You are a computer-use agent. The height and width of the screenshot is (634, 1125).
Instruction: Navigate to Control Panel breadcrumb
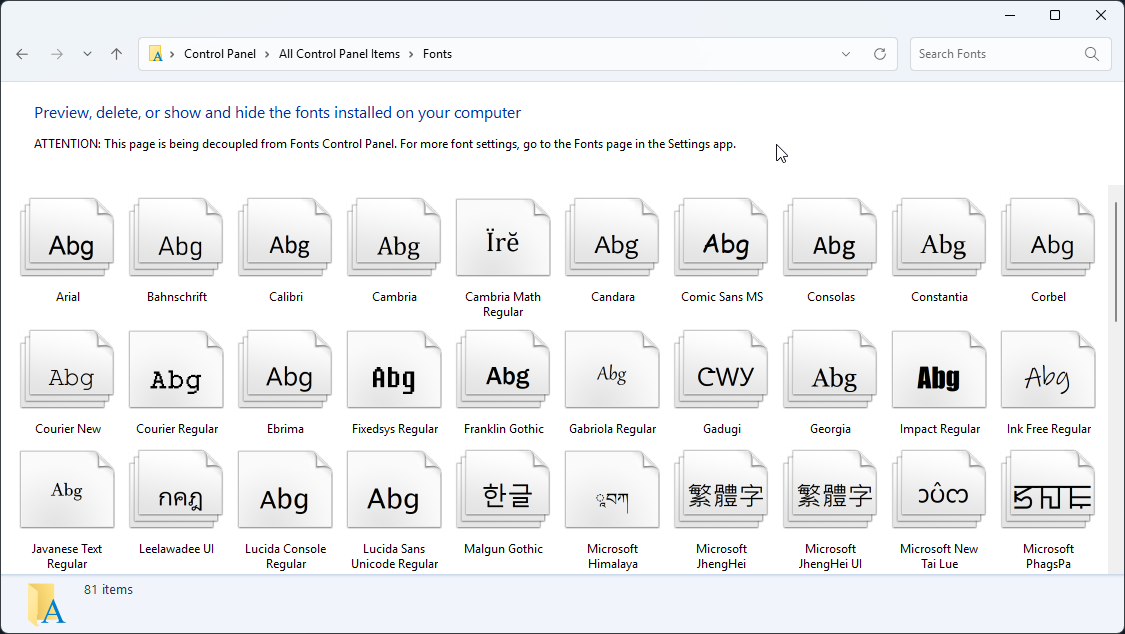click(220, 54)
